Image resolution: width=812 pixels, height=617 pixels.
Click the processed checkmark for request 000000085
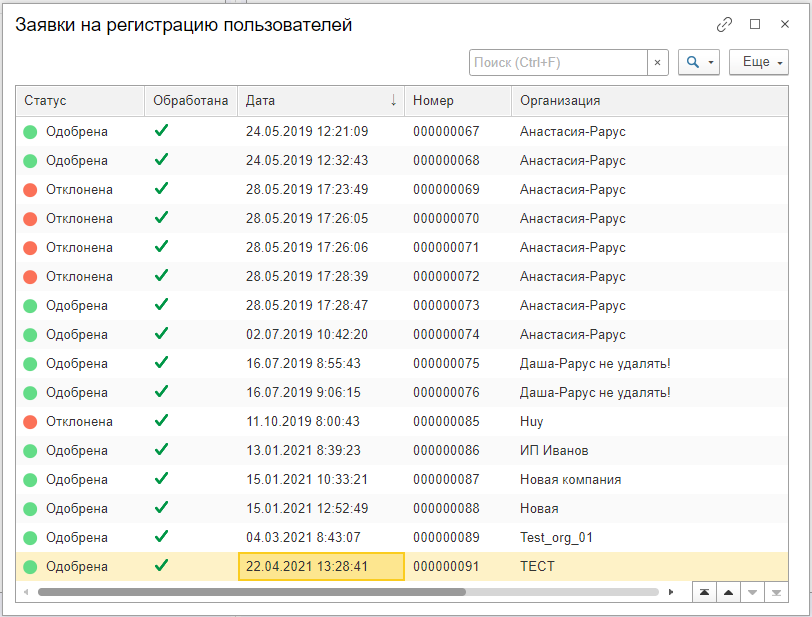tap(161, 421)
